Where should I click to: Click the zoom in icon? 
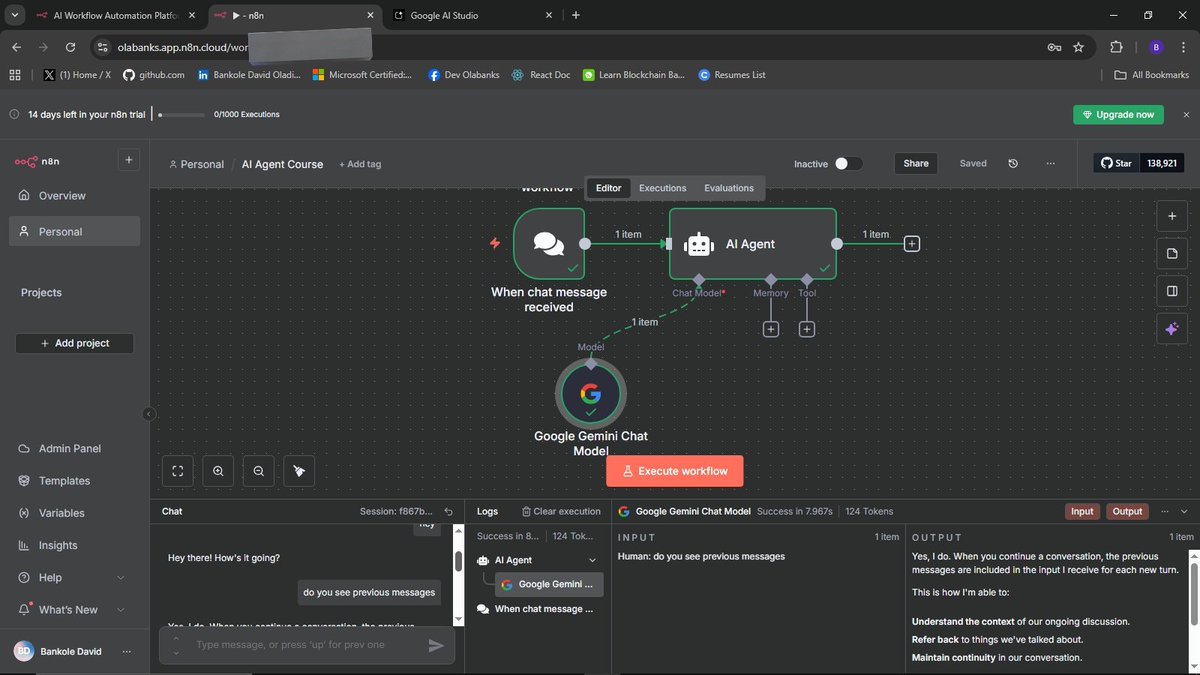[x=218, y=471]
